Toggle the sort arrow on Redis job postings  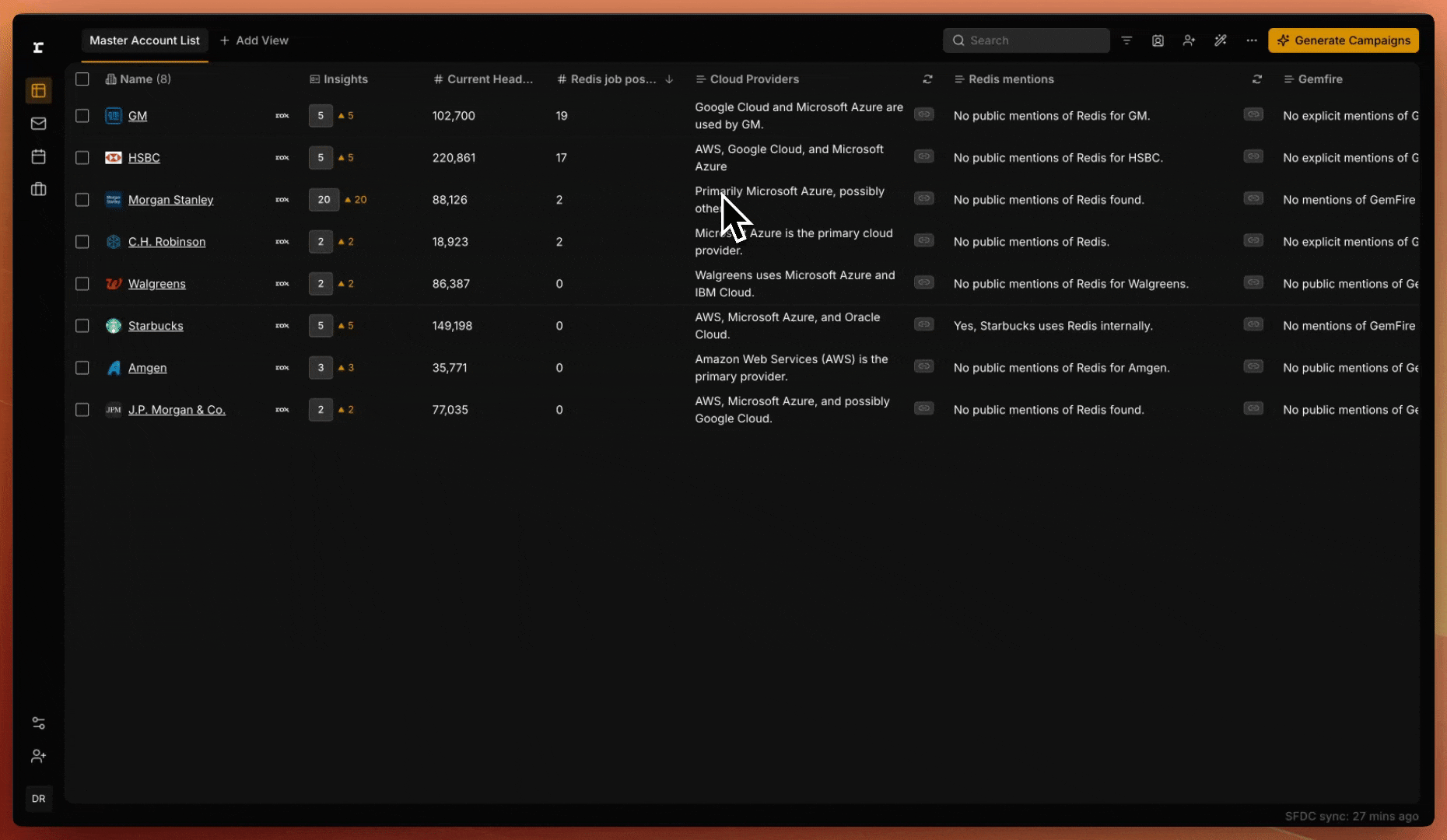coord(668,79)
